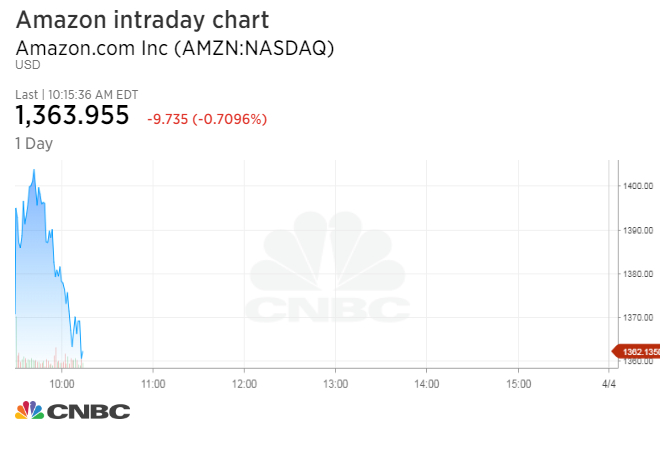Viewport: 670px width, 450px height.
Task: Click the 1400.00 price axis label
Action: coord(638,186)
